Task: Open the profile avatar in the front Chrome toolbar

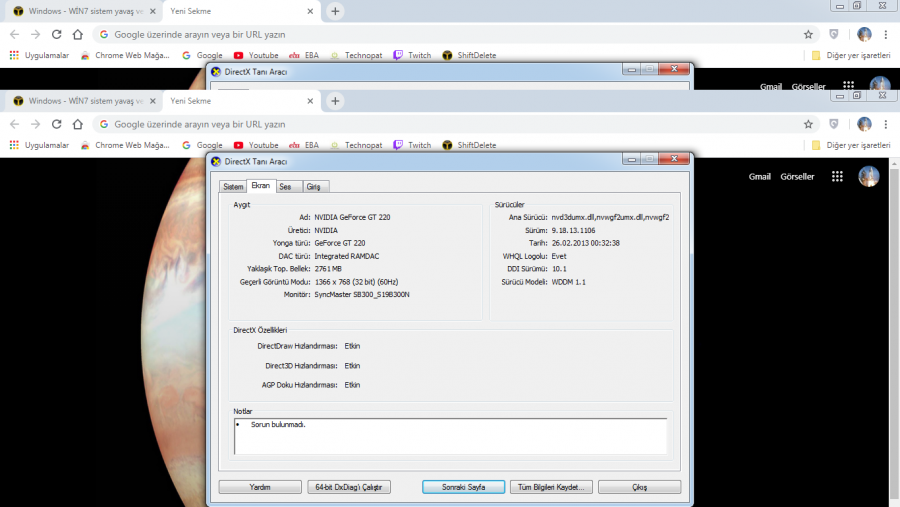Action: 864,124
